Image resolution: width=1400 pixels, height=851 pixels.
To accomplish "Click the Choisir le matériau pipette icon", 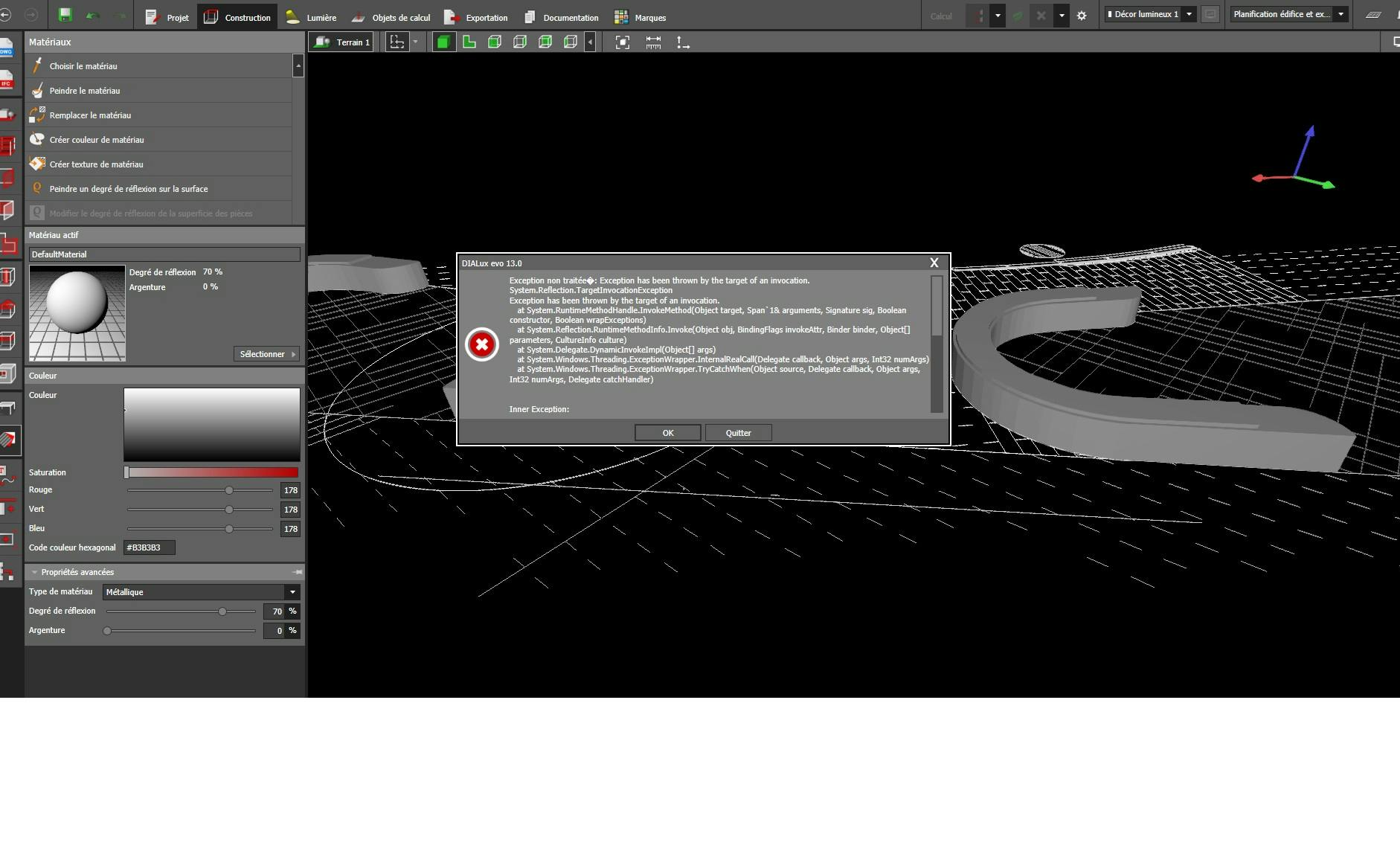I will pyautogui.click(x=37, y=65).
